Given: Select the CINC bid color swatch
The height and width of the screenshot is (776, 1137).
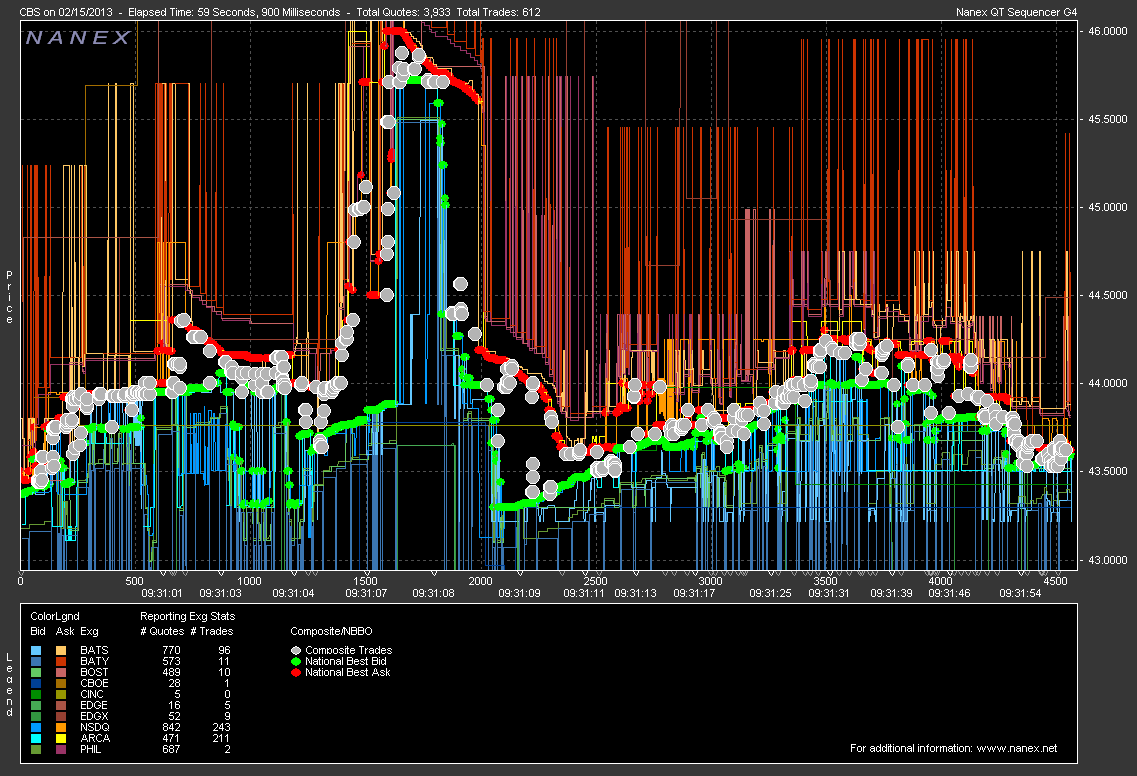Looking at the screenshot, I should click(37, 694).
